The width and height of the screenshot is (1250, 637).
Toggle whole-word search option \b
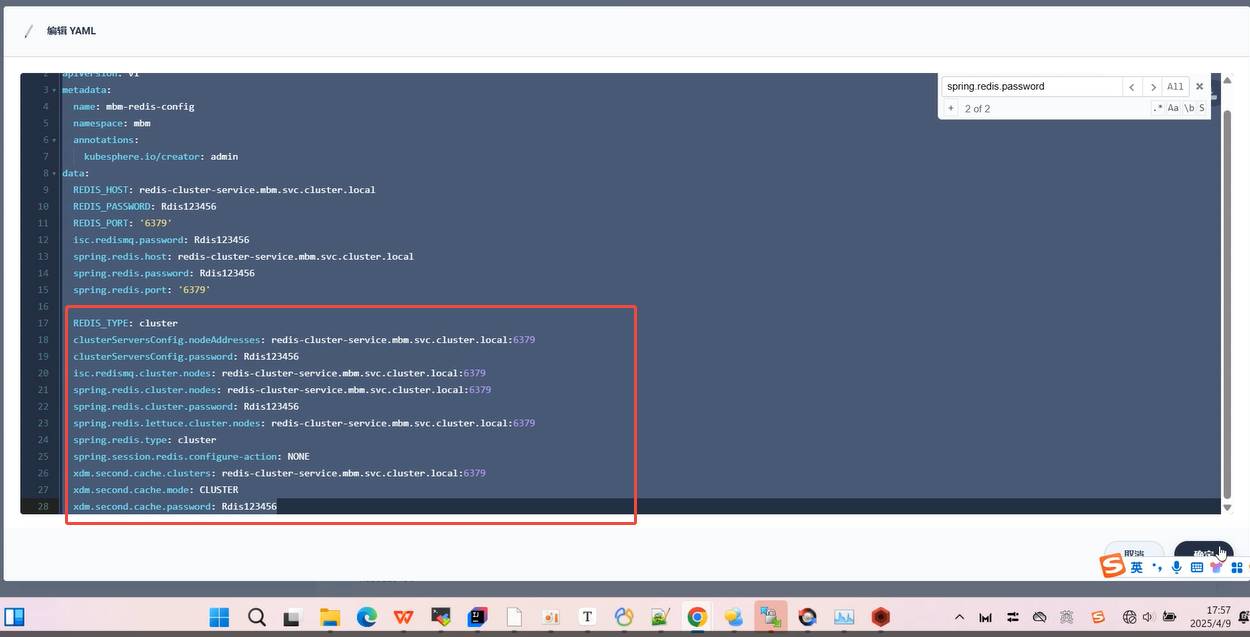click(1188, 108)
